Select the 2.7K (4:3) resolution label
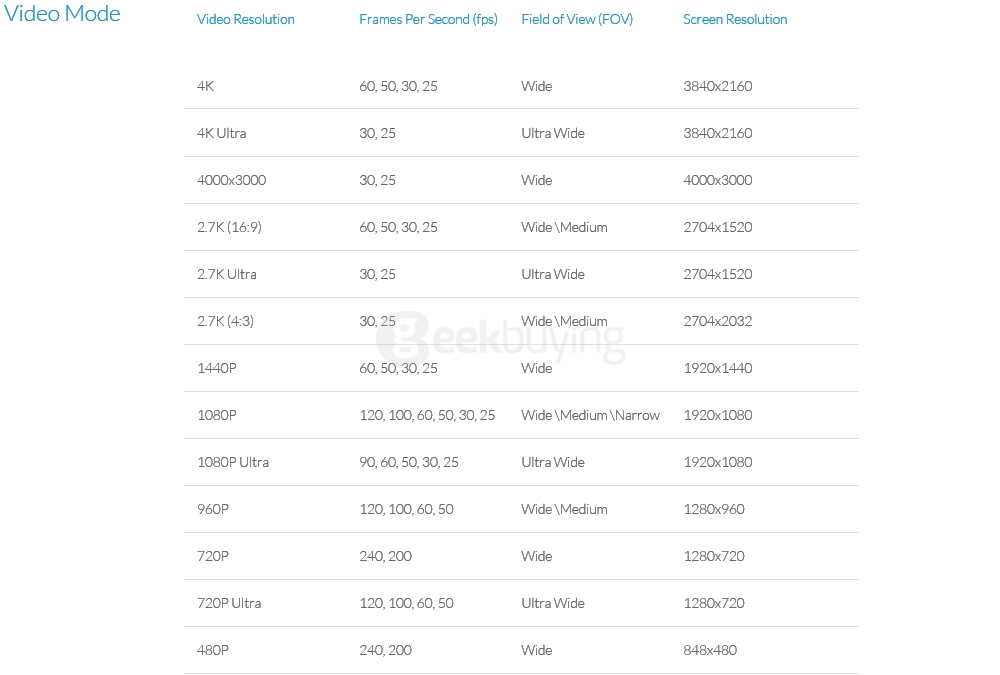The width and height of the screenshot is (1000, 675). point(226,321)
